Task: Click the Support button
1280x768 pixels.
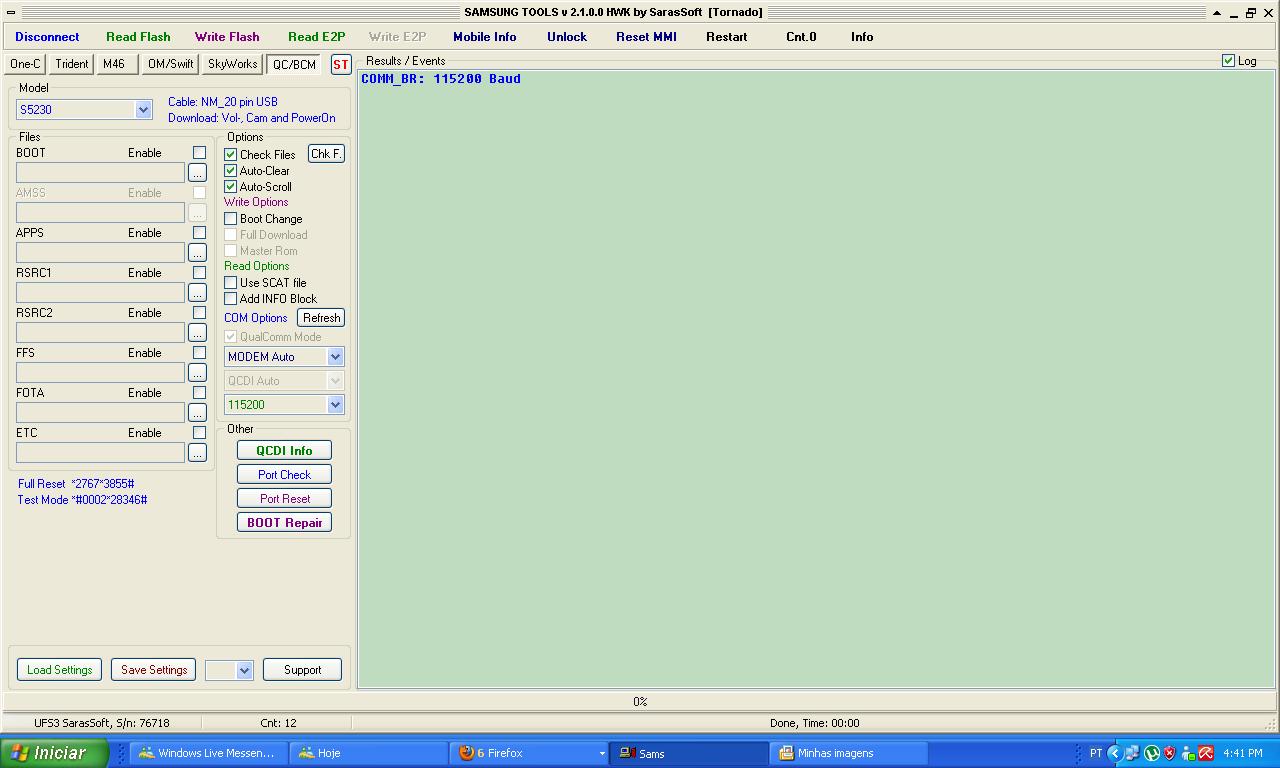Action: 302,670
